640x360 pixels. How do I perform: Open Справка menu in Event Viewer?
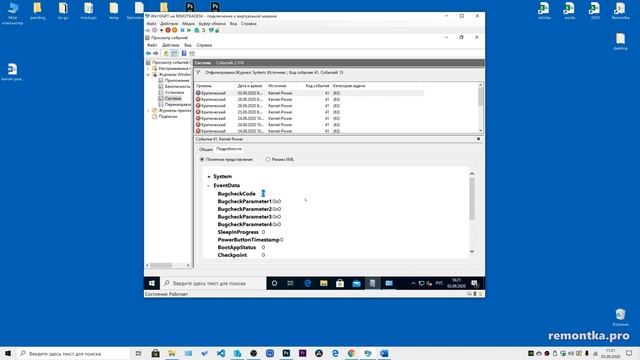click(x=204, y=45)
